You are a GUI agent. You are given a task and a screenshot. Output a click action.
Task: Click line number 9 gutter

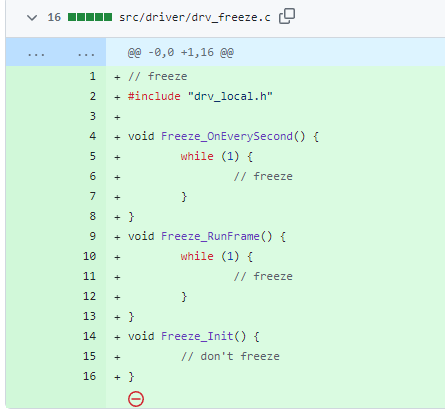[92, 236]
